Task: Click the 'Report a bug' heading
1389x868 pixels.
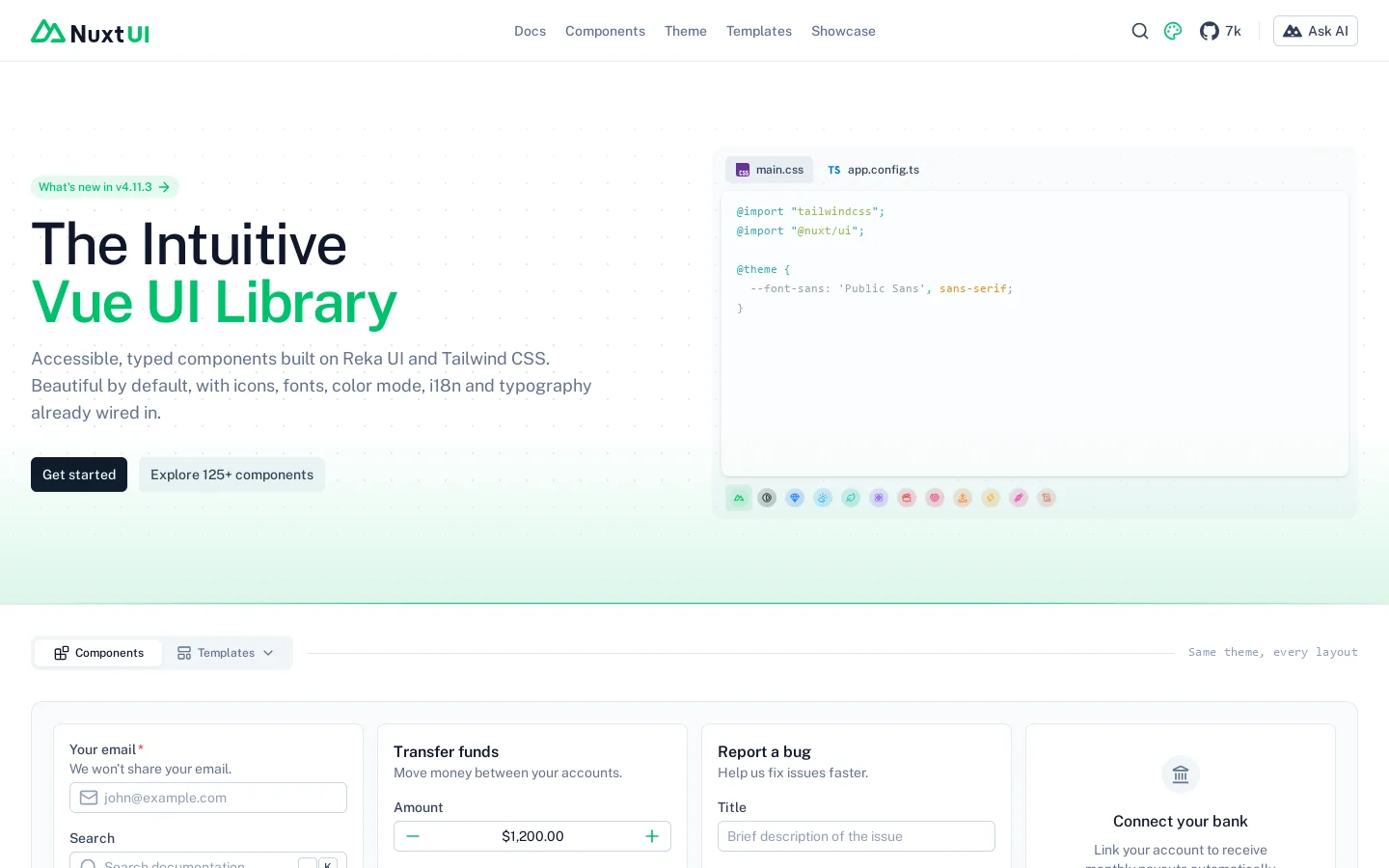Action: pos(764,751)
